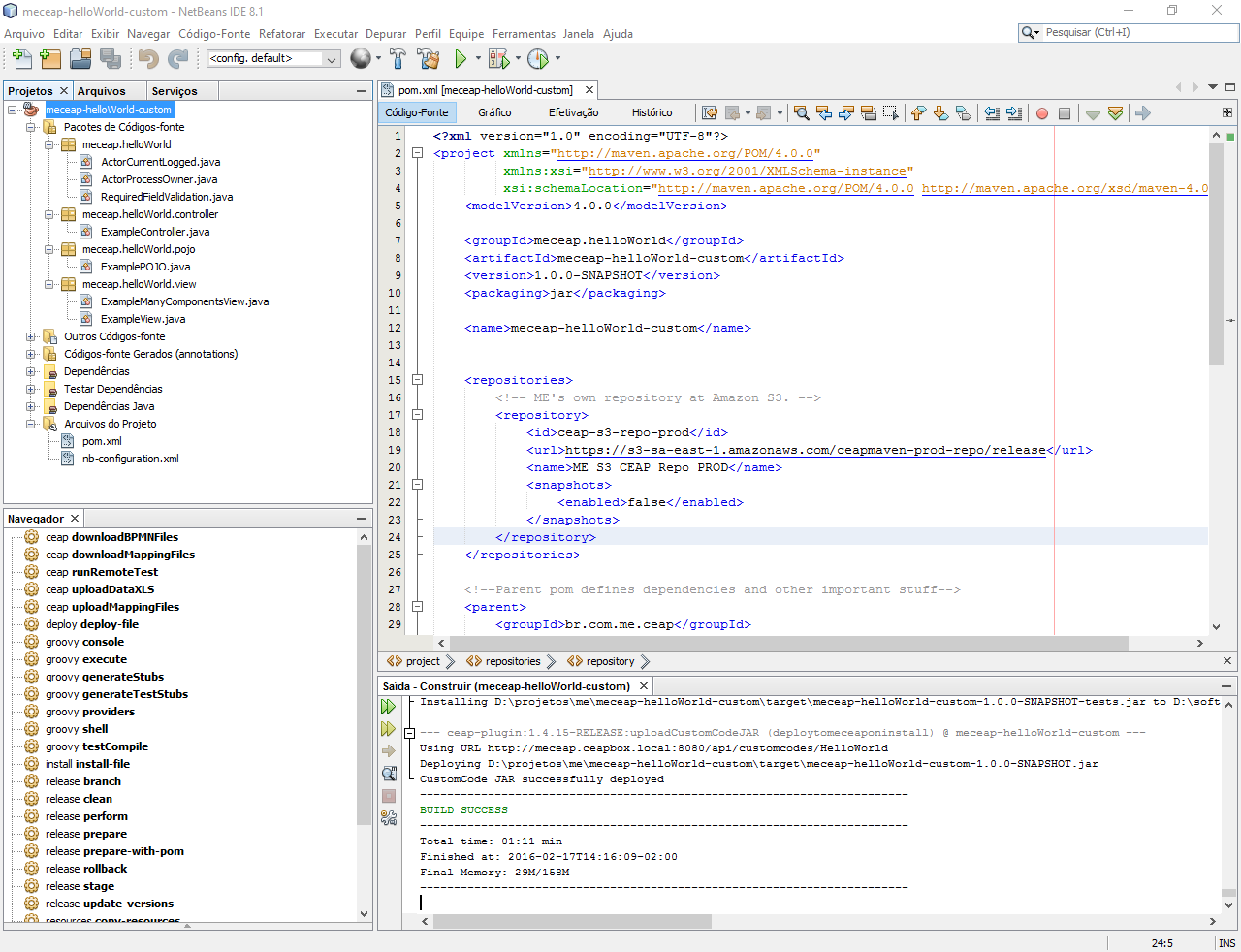Switch to the Efetivação view
The image size is (1241, 952).
point(574,113)
